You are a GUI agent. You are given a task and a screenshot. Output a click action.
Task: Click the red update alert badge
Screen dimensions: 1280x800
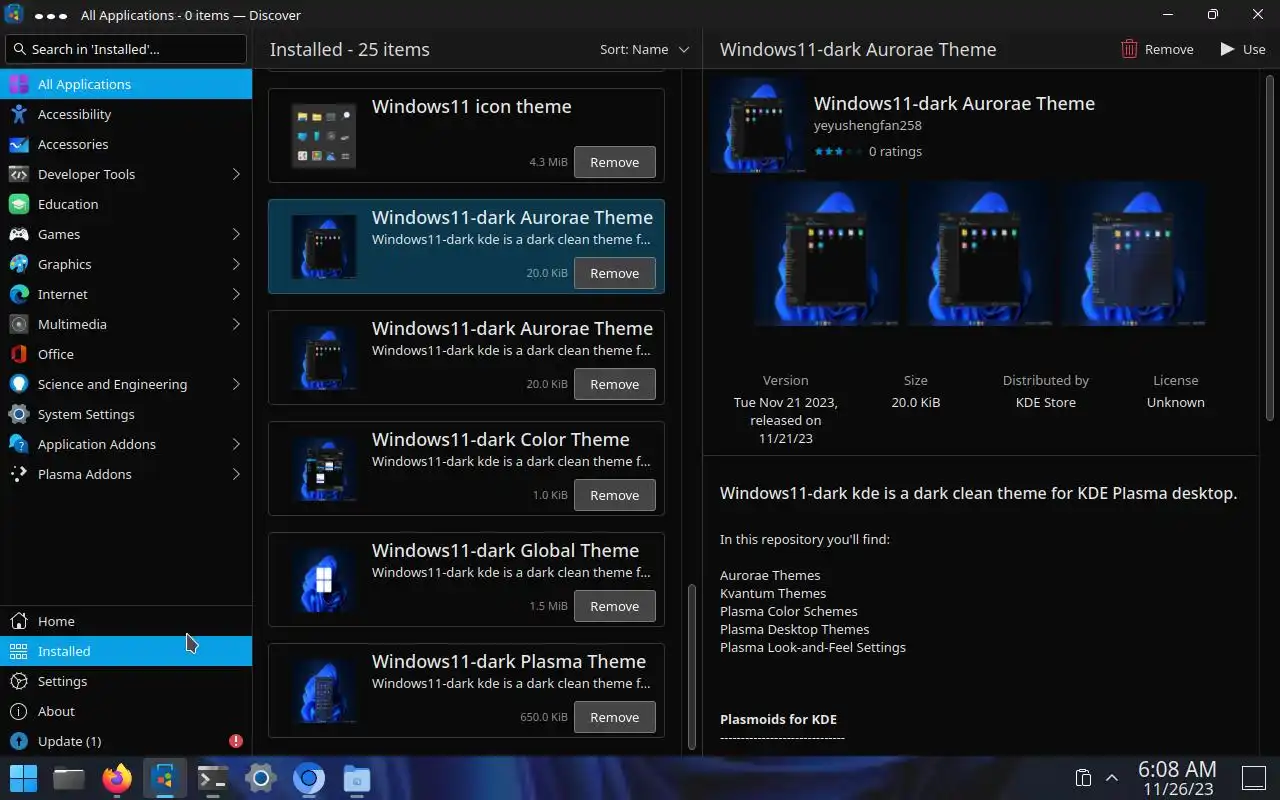tap(236, 741)
